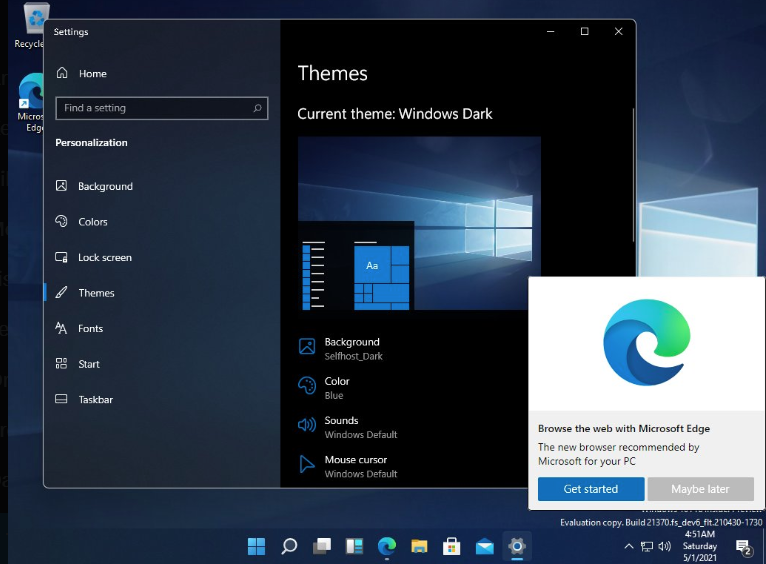Viewport: 766px width, 564px height.
Task: Click the Find a setting search box
Action: point(155,108)
